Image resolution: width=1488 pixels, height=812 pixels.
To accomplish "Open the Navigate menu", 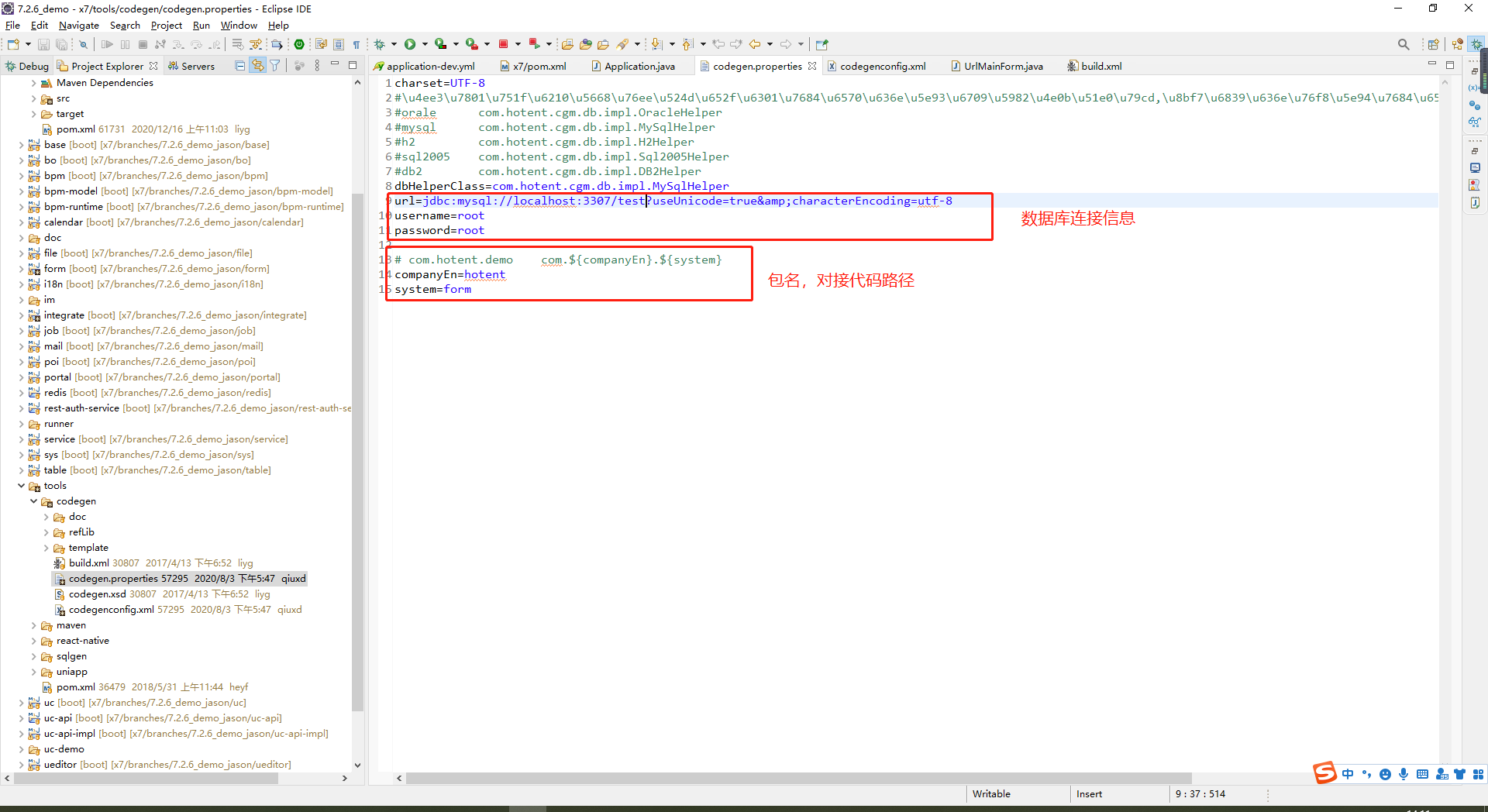I will coord(78,26).
